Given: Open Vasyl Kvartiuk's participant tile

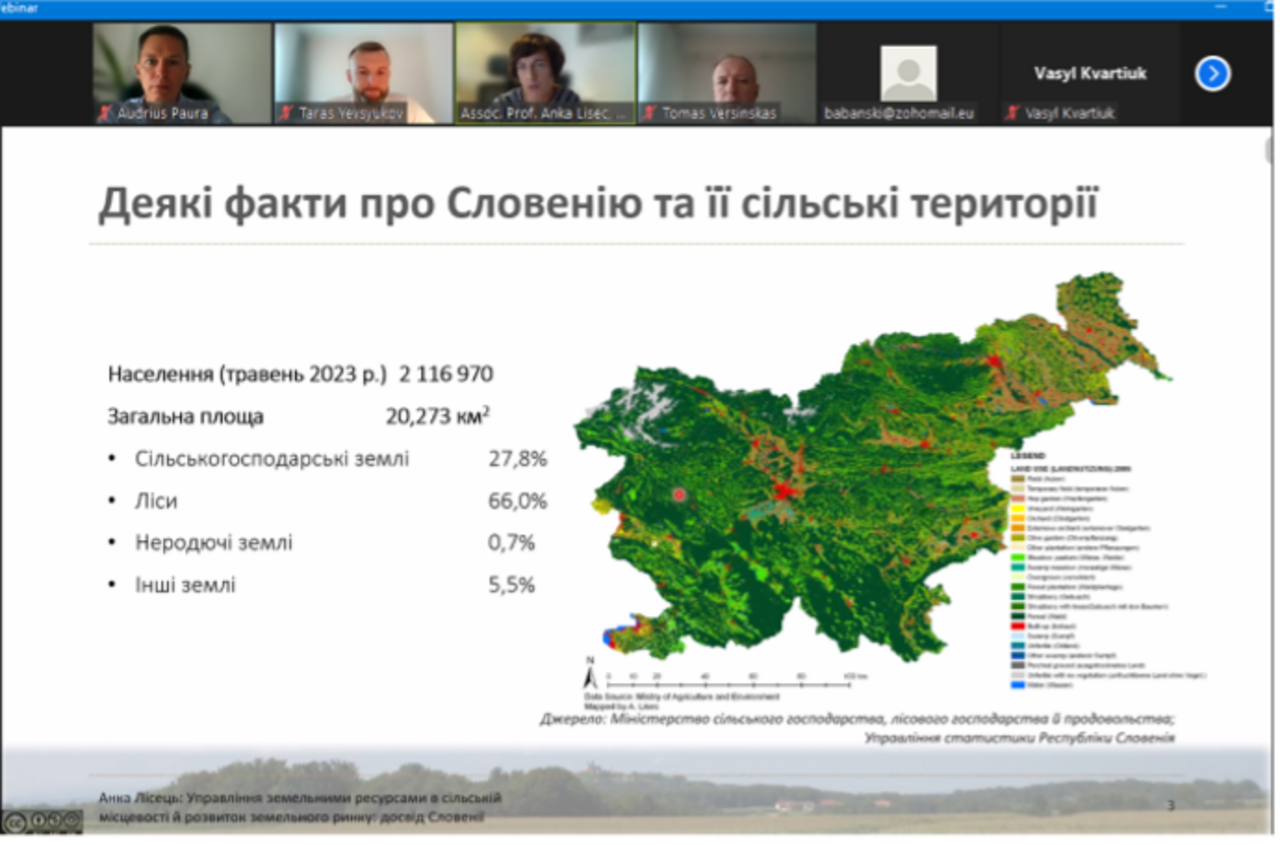Looking at the screenshot, I should click(1089, 73).
